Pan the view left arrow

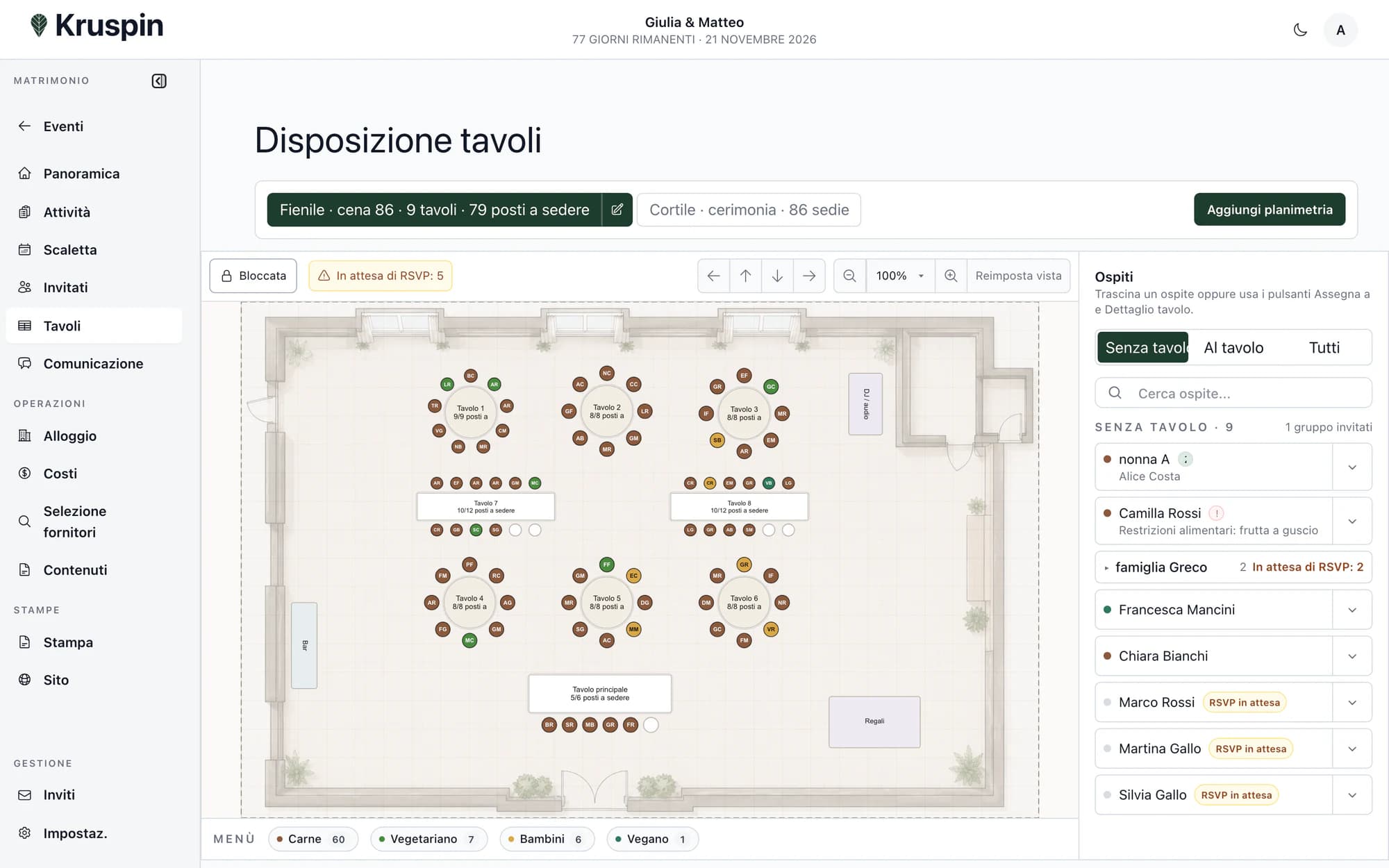coord(713,276)
